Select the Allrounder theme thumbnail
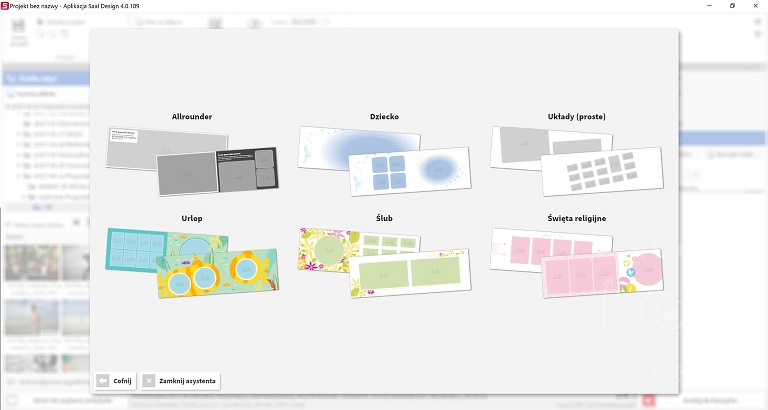Image resolution: width=768 pixels, height=410 pixels. (192, 161)
